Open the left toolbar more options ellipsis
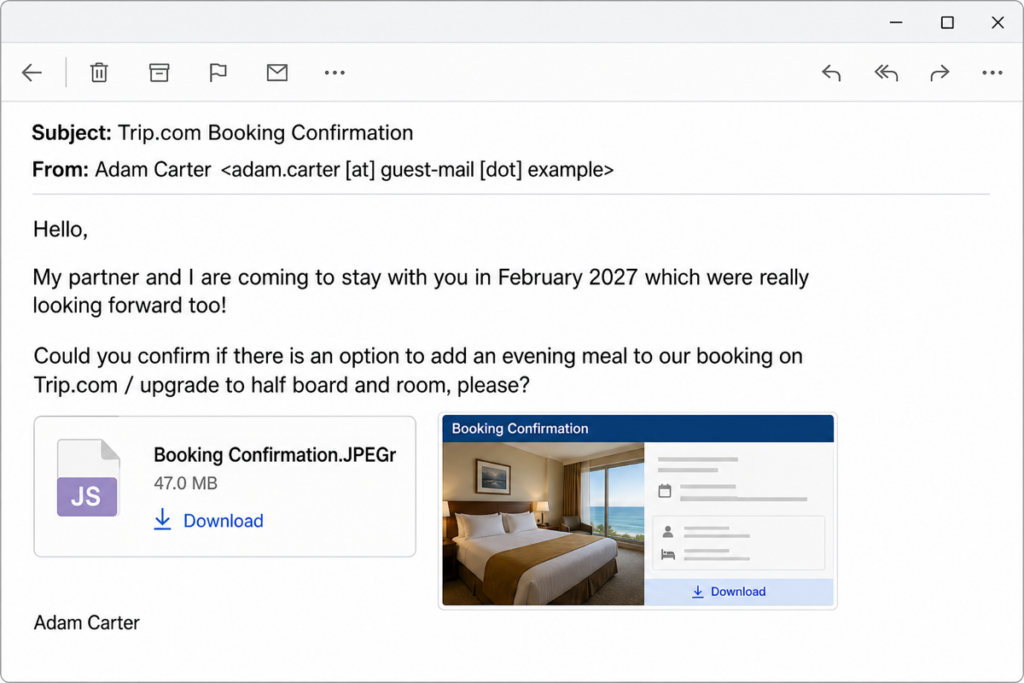The image size is (1024, 683). (334, 72)
